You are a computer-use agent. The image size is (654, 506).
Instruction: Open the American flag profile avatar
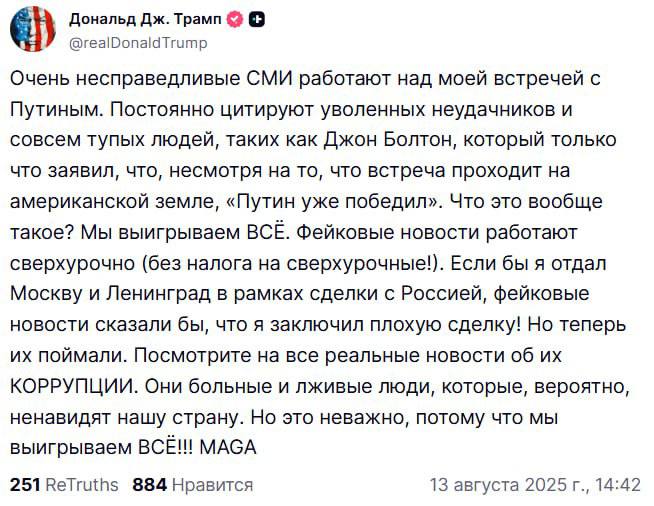tap(33, 29)
